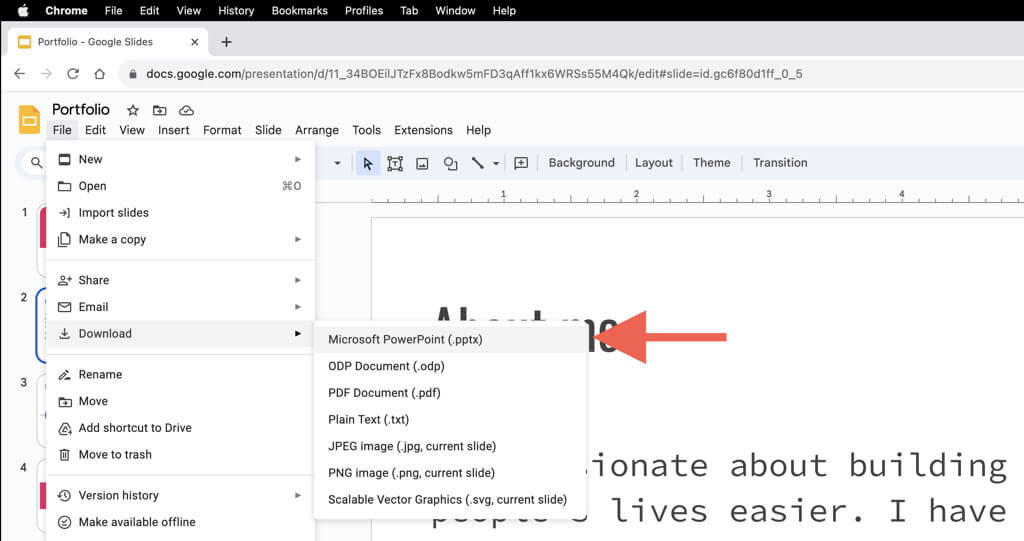This screenshot has height=541, width=1024.
Task: Choose Microsoft PowerPoint (.pptx) download
Action: 405,339
